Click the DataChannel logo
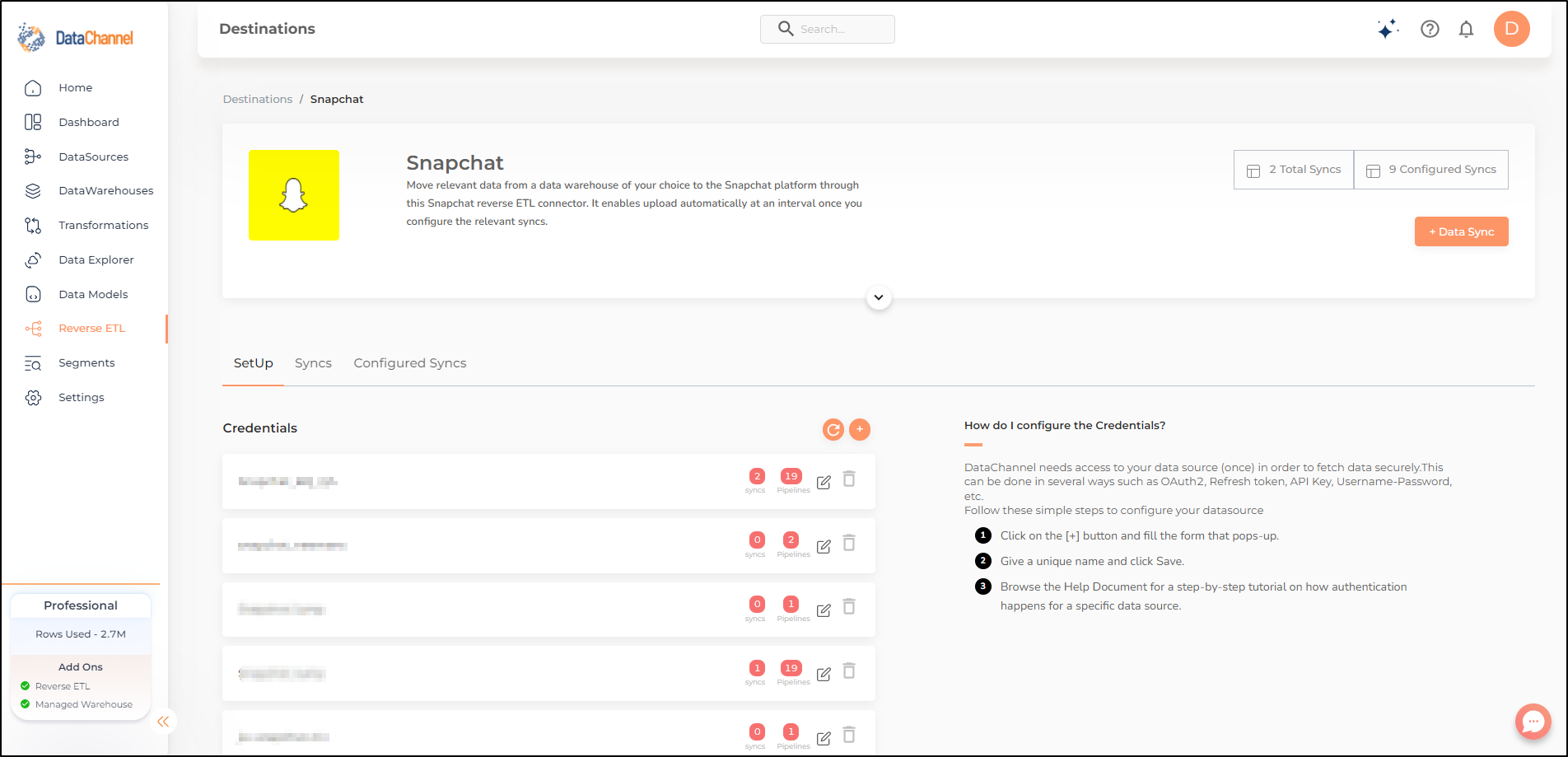The image size is (1568, 757). pyautogui.click(x=75, y=38)
